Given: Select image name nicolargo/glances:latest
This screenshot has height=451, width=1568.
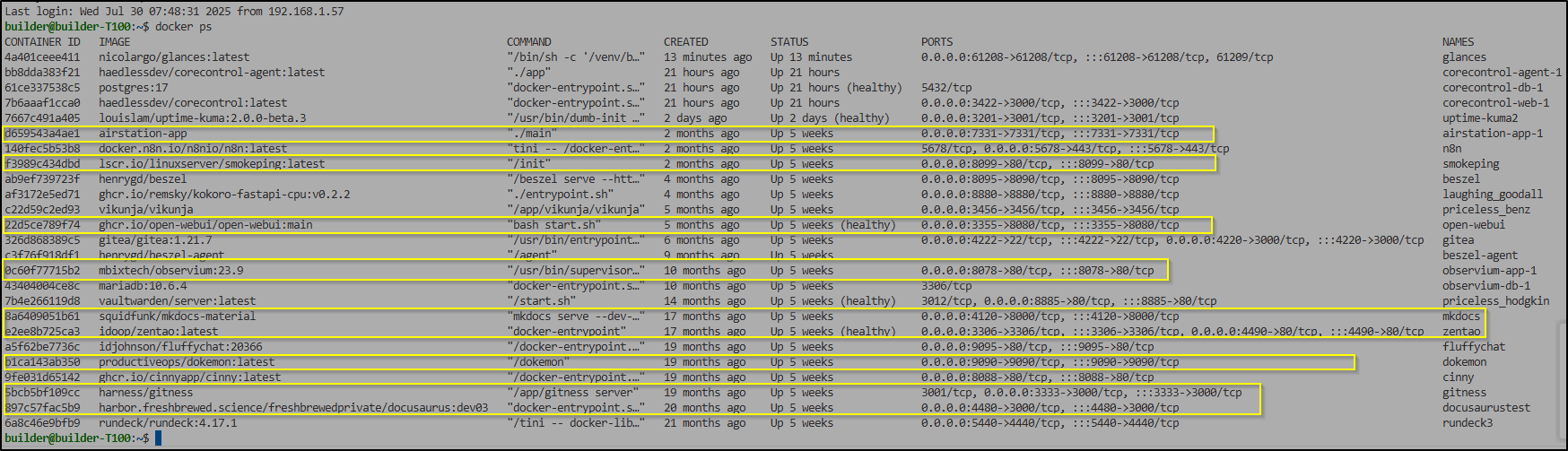Looking at the screenshot, I should (x=174, y=57).
